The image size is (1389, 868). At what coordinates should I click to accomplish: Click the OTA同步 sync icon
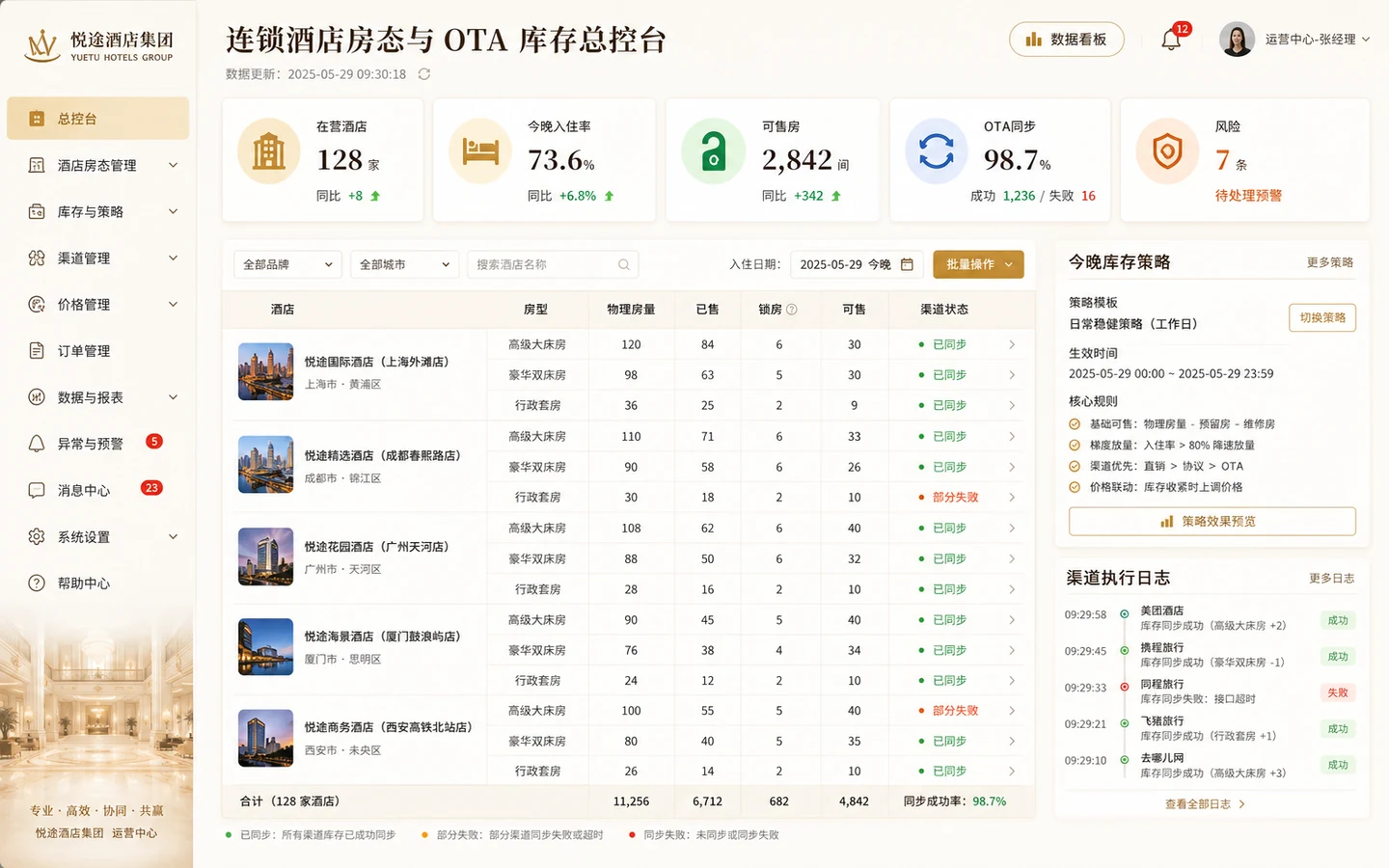click(936, 151)
